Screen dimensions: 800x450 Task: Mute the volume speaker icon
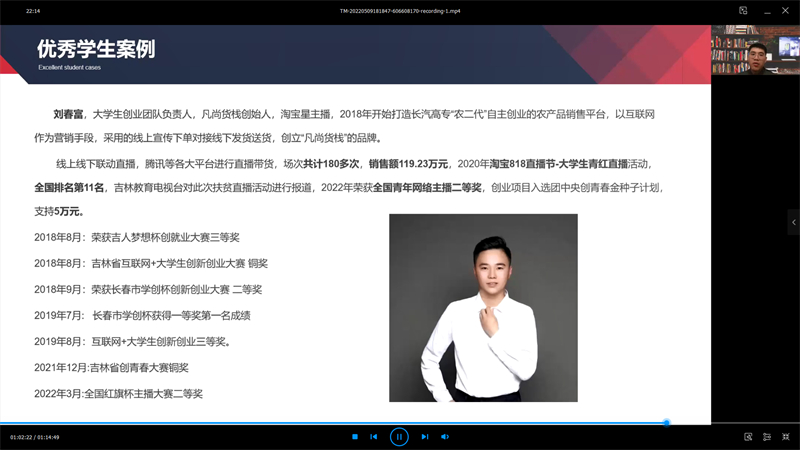445,437
